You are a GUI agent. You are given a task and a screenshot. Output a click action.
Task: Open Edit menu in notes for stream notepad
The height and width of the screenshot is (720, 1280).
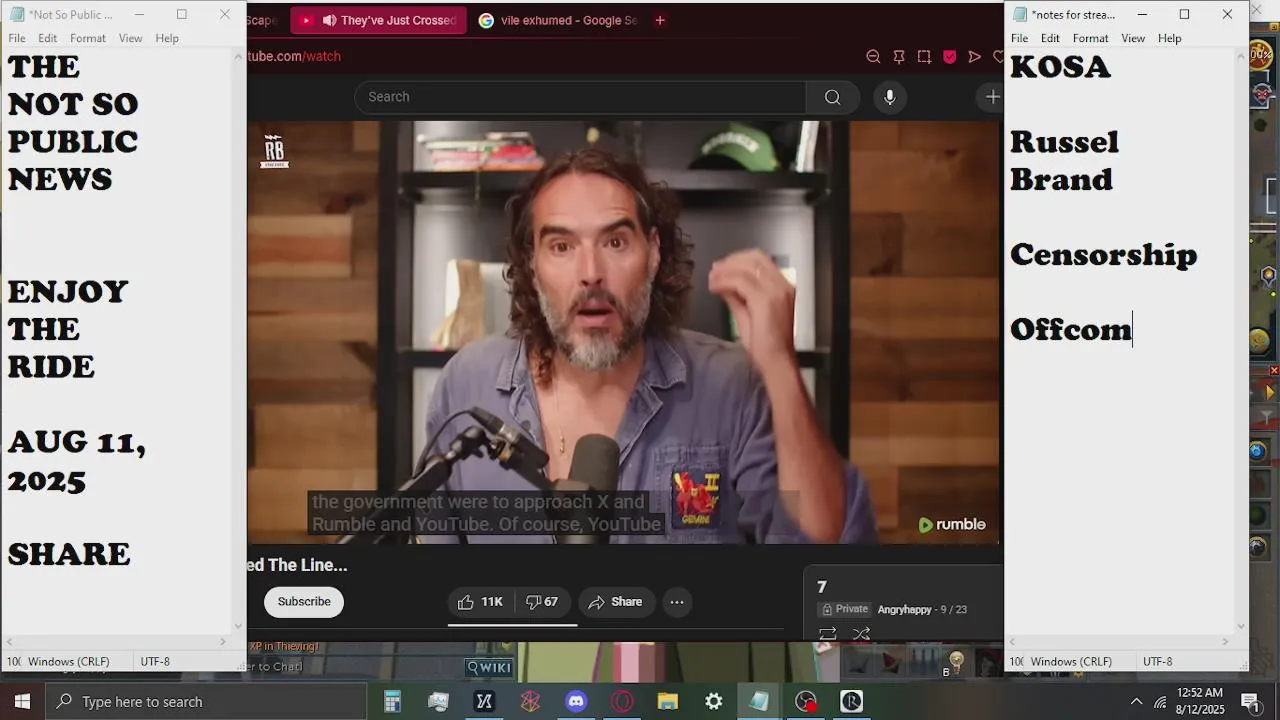pyautogui.click(x=1050, y=38)
